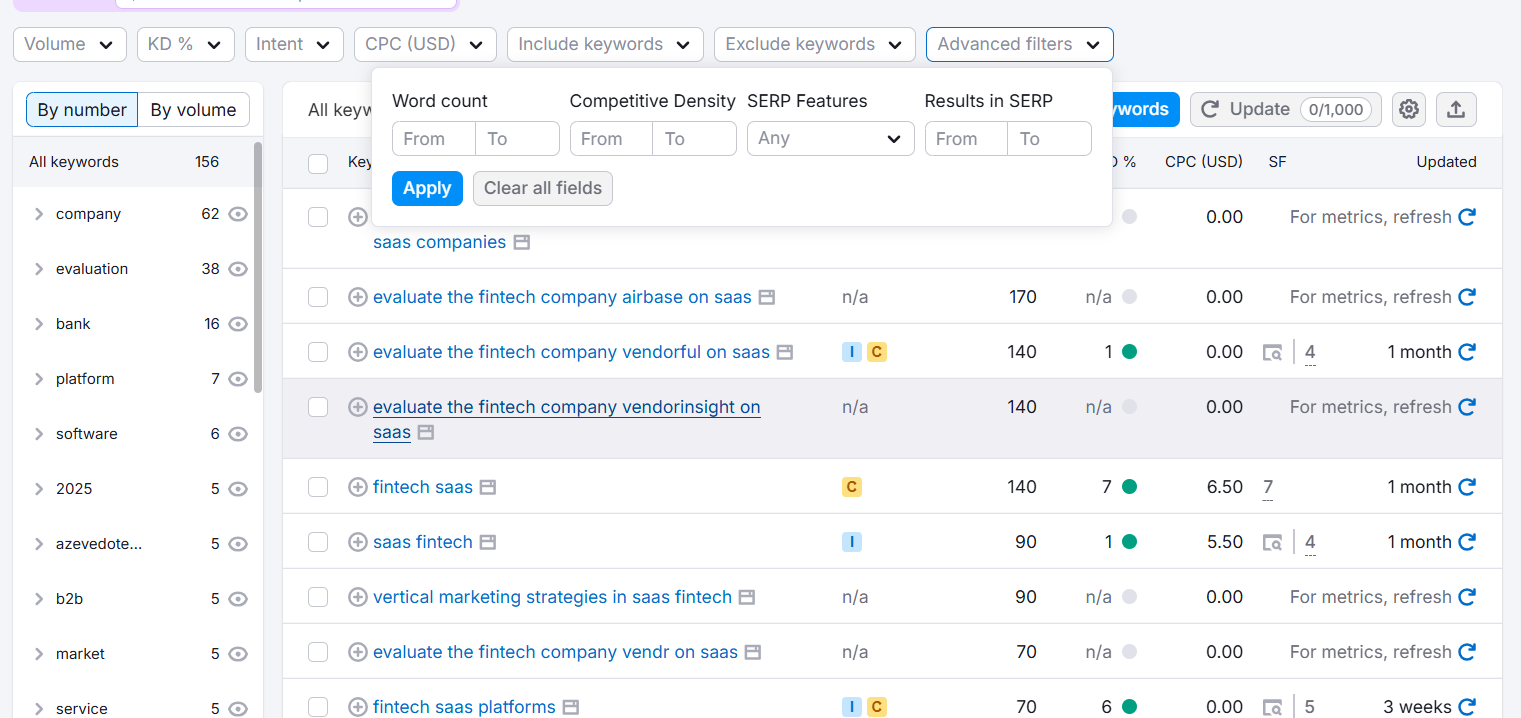This screenshot has height=718, width=1521.
Task: Select all keywords via header checkbox
Action: click(318, 164)
